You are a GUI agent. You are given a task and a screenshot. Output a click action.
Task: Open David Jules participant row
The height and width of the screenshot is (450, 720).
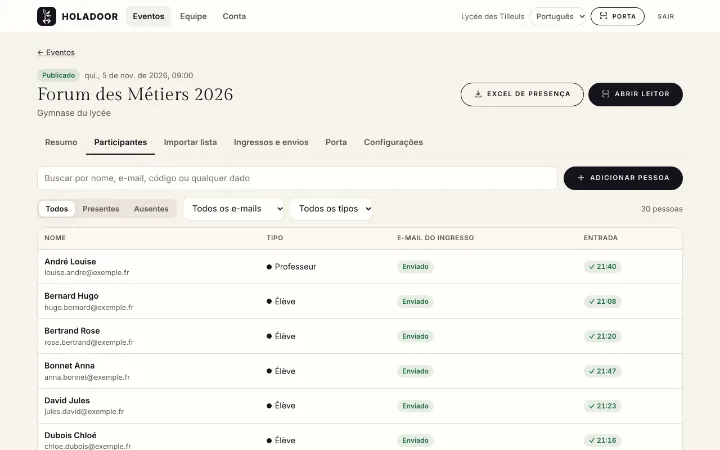pyautogui.click(x=360, y=406)
